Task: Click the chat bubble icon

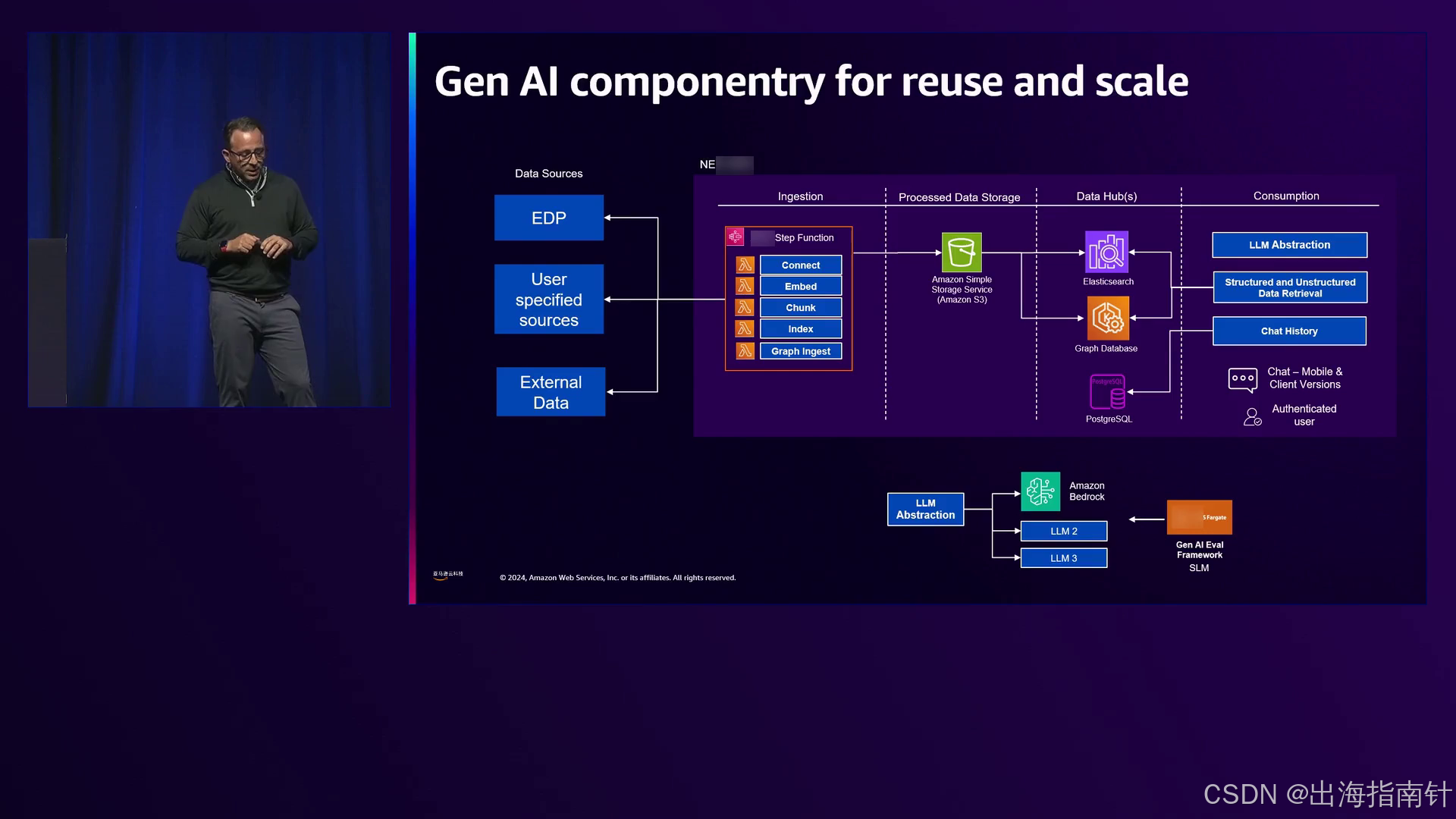Action: pos(1242,379)
